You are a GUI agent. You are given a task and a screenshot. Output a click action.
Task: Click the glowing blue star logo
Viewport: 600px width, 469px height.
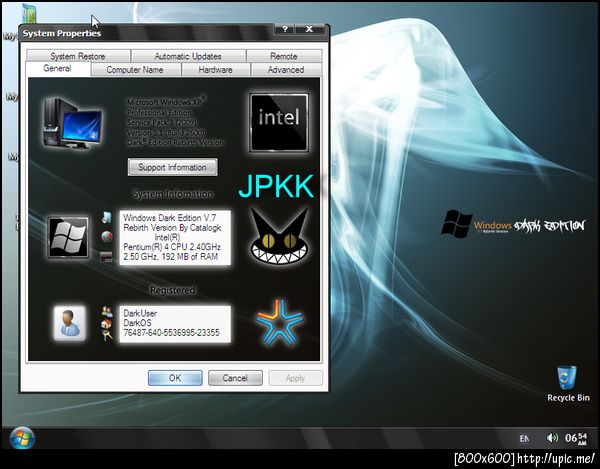[x=280, y=322]
